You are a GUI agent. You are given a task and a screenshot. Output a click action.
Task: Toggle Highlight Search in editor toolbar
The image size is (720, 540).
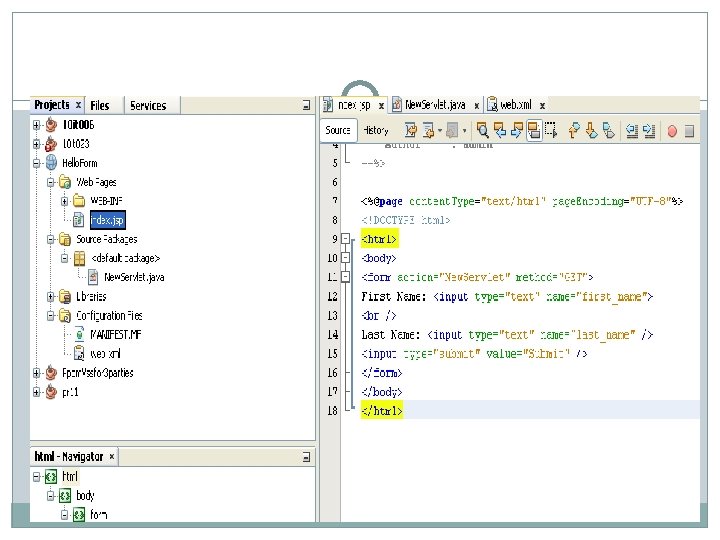click(534, 130)
